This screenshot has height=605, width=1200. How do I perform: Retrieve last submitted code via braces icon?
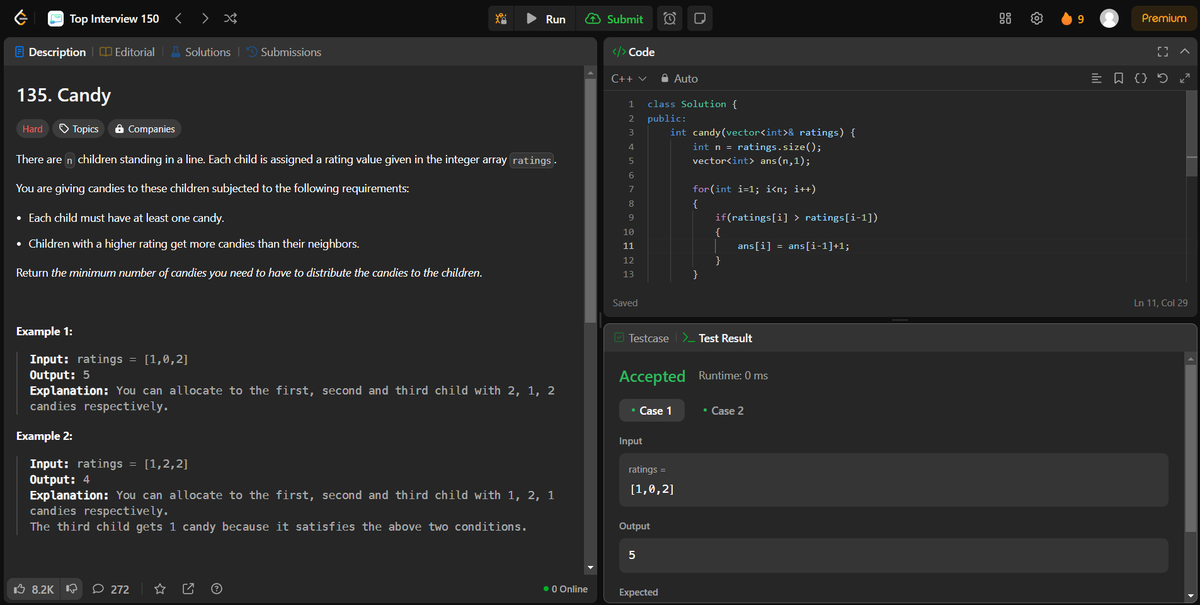click(1140, 77)
